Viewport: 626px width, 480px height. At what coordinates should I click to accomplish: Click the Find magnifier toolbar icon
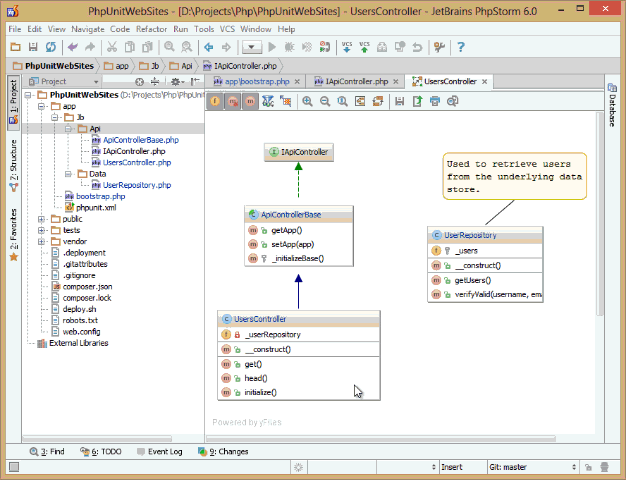coord(169,47)
